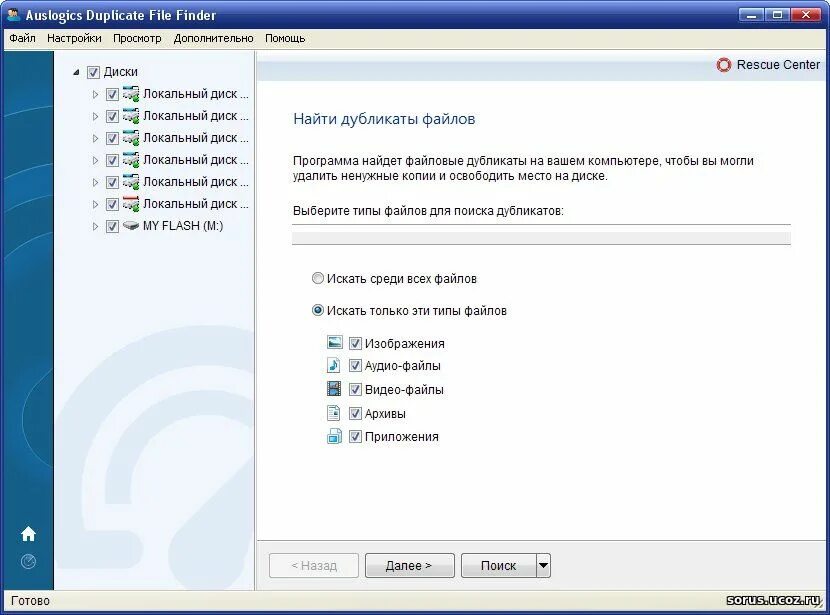The width and height of the screenshot is (830, 615).
Task: Click the Приложения window icon
Action: click(x=335, y=437)
